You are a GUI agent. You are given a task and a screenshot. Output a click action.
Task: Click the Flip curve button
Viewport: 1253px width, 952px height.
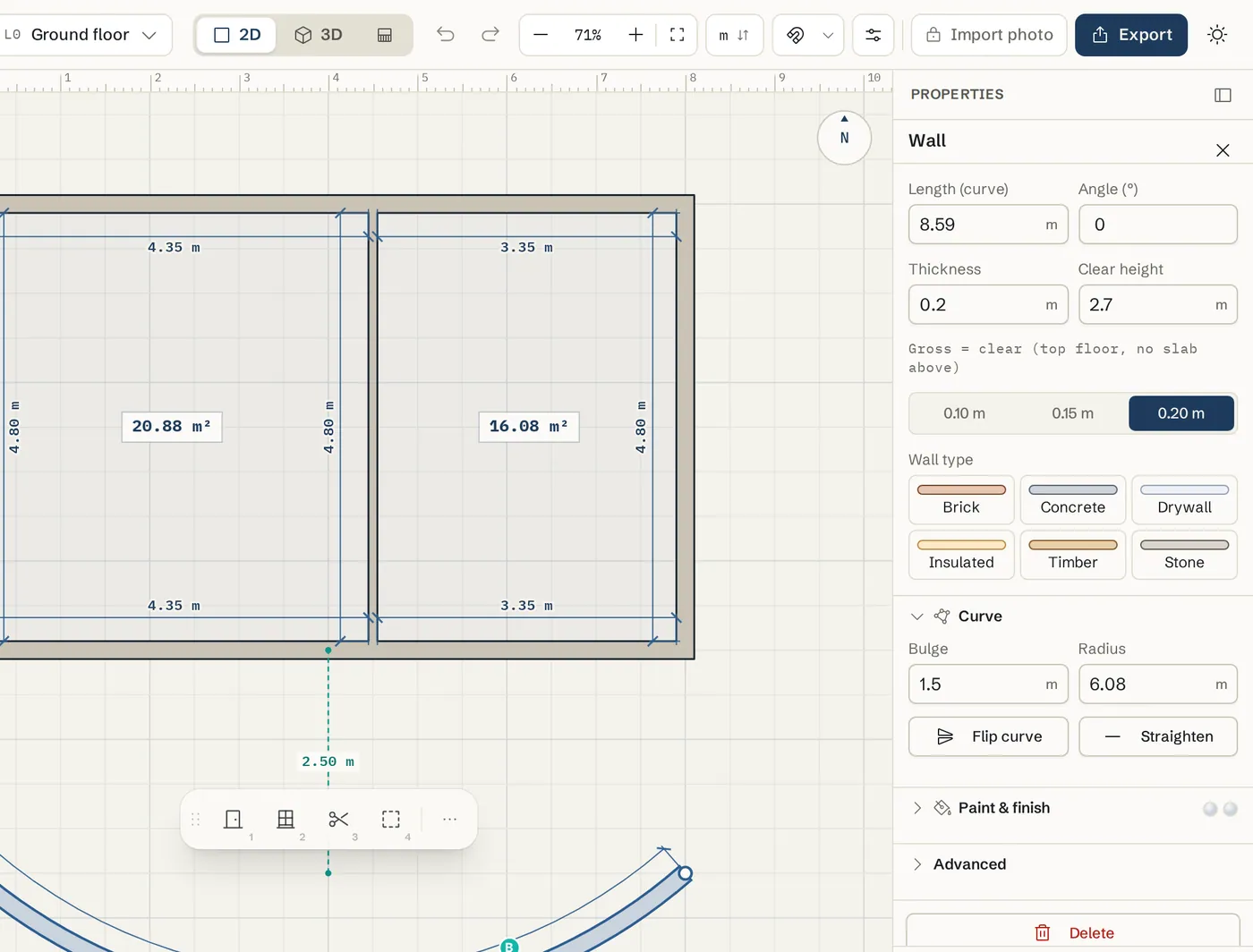coord(988,736)
